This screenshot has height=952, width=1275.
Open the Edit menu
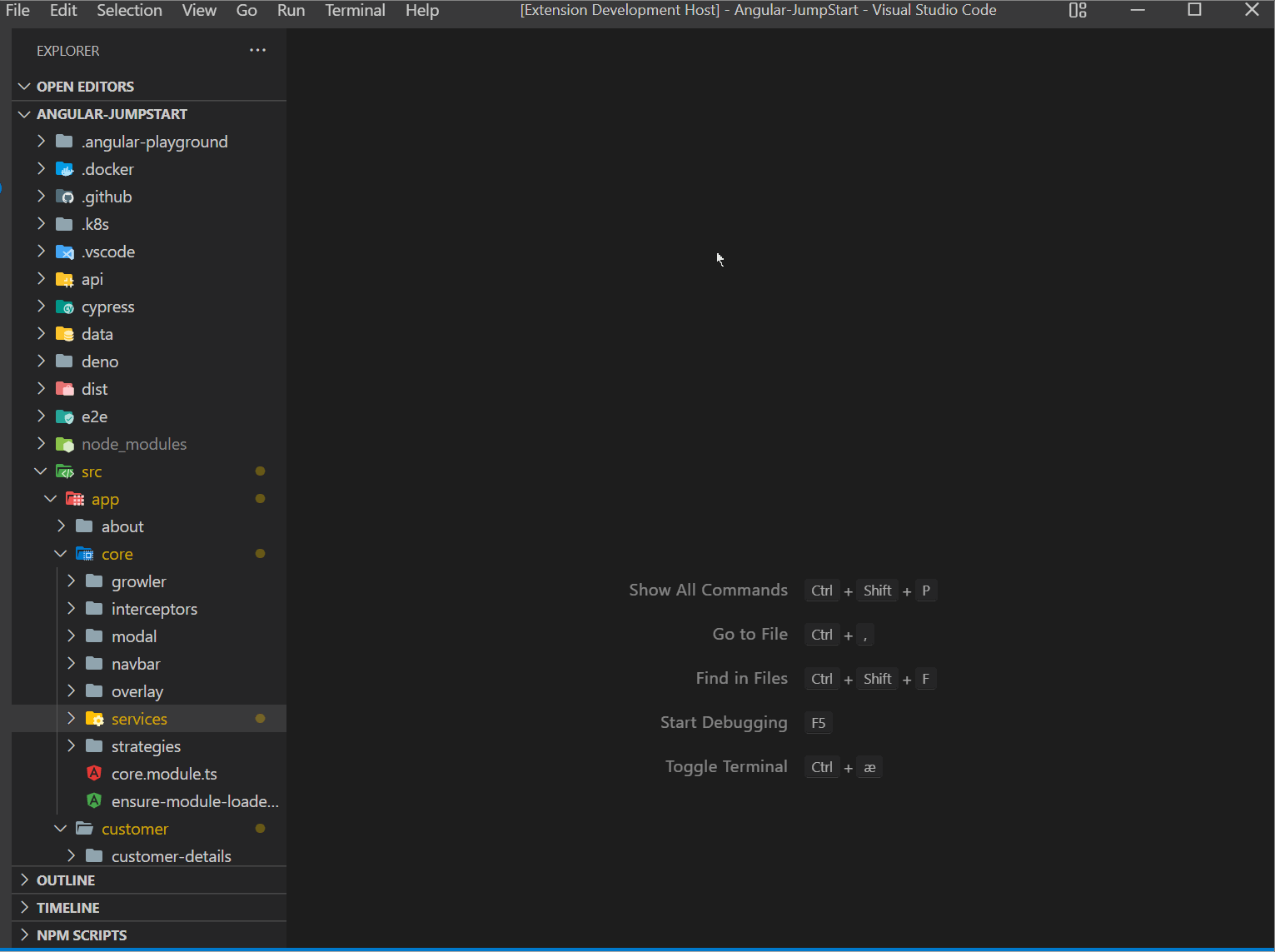[63, 10]
